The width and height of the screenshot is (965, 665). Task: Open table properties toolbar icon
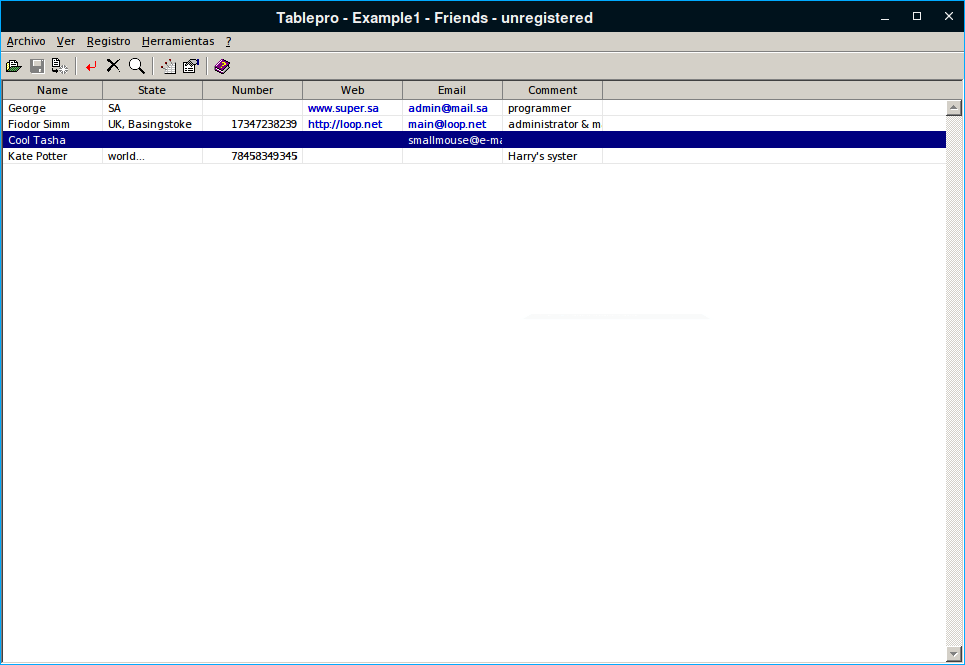[x=191, y=66]
